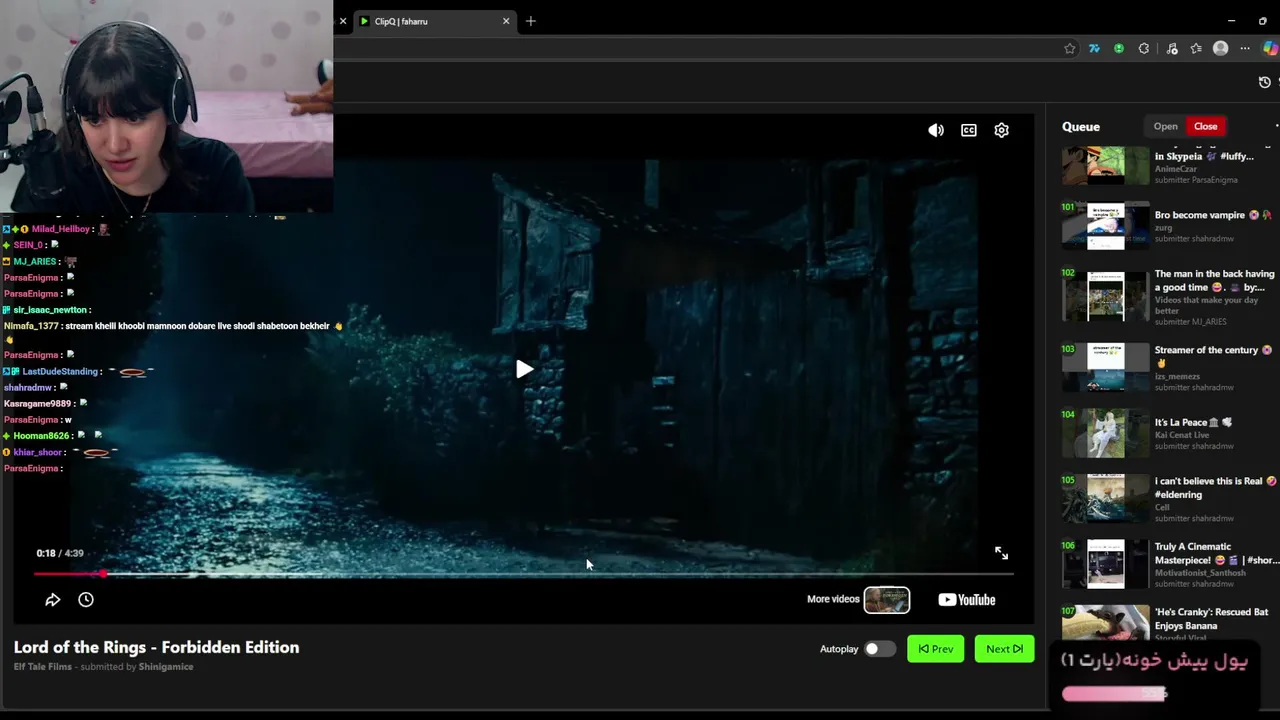Open the browser profile avatar
The image size is (1280, 720).
pyautogui.click(x=1220, y=48)
